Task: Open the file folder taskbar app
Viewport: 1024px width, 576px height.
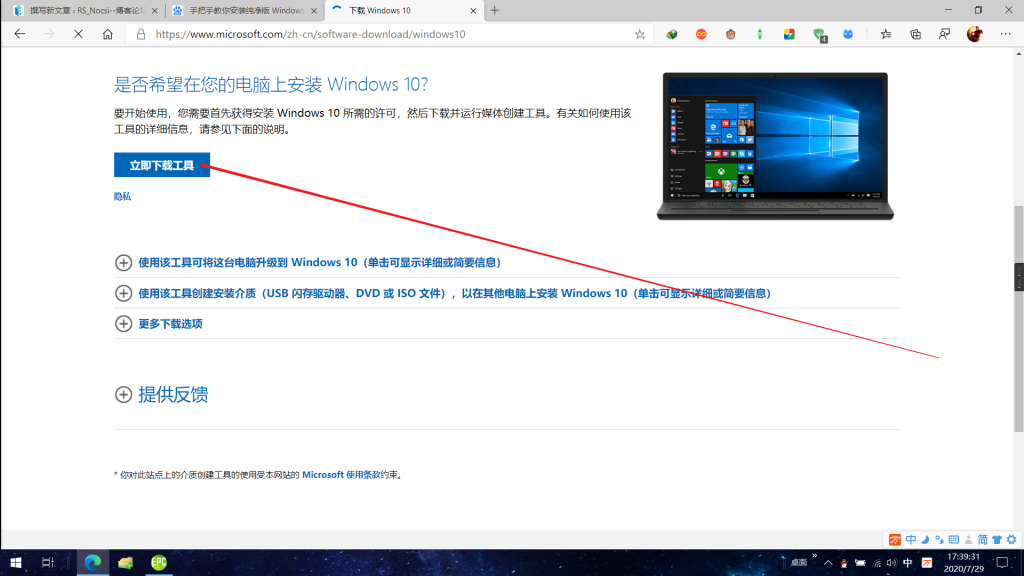Action: [125, 562]
